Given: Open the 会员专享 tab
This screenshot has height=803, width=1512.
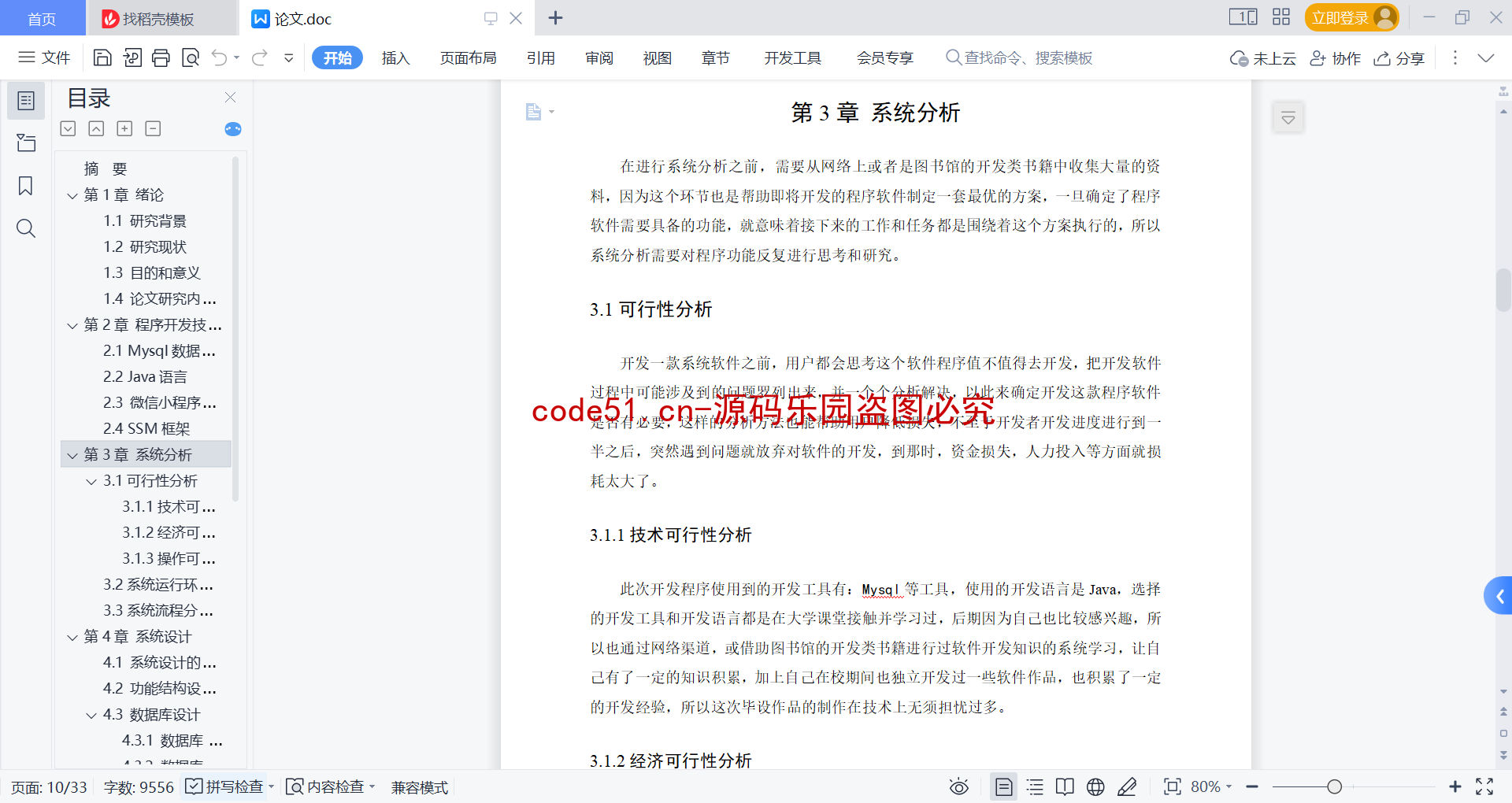Looking at the screenshot, I should pos(885,57).
